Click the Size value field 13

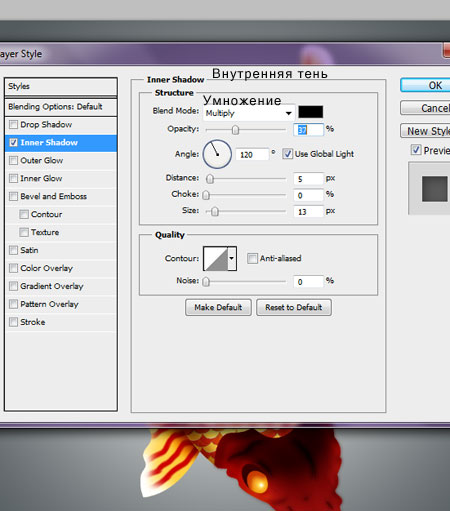[308, 212]
